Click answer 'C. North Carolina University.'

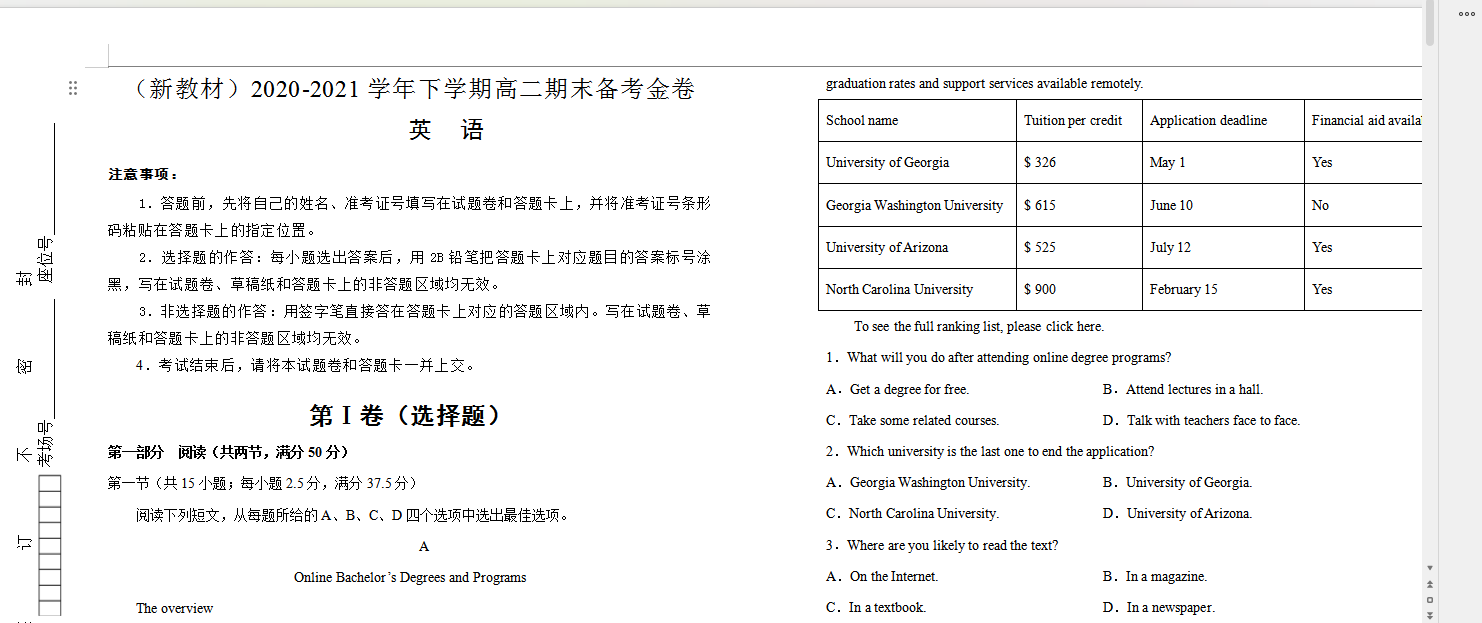tap(912, 513)
